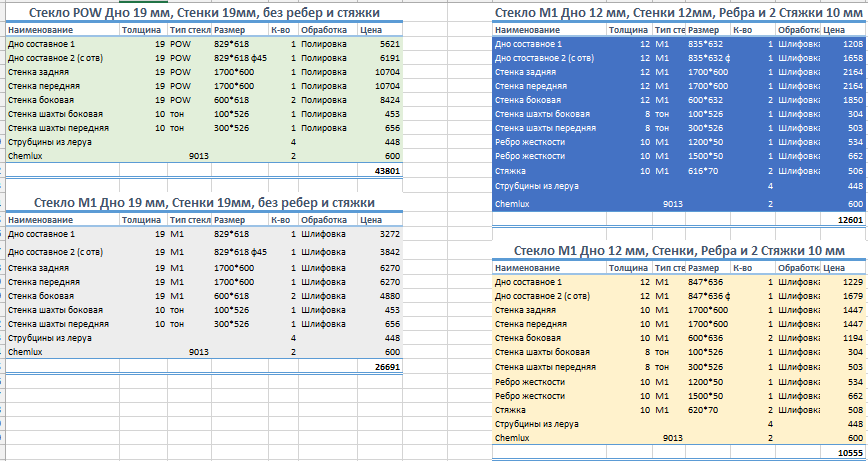The width and height of the screenshot is (868, 461).
Task: Select price 1194 in yellow table
Action: tap(853, 338)
